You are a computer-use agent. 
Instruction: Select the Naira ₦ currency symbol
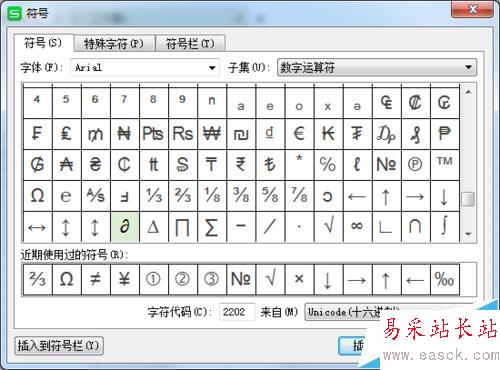(x=125, y=134)
